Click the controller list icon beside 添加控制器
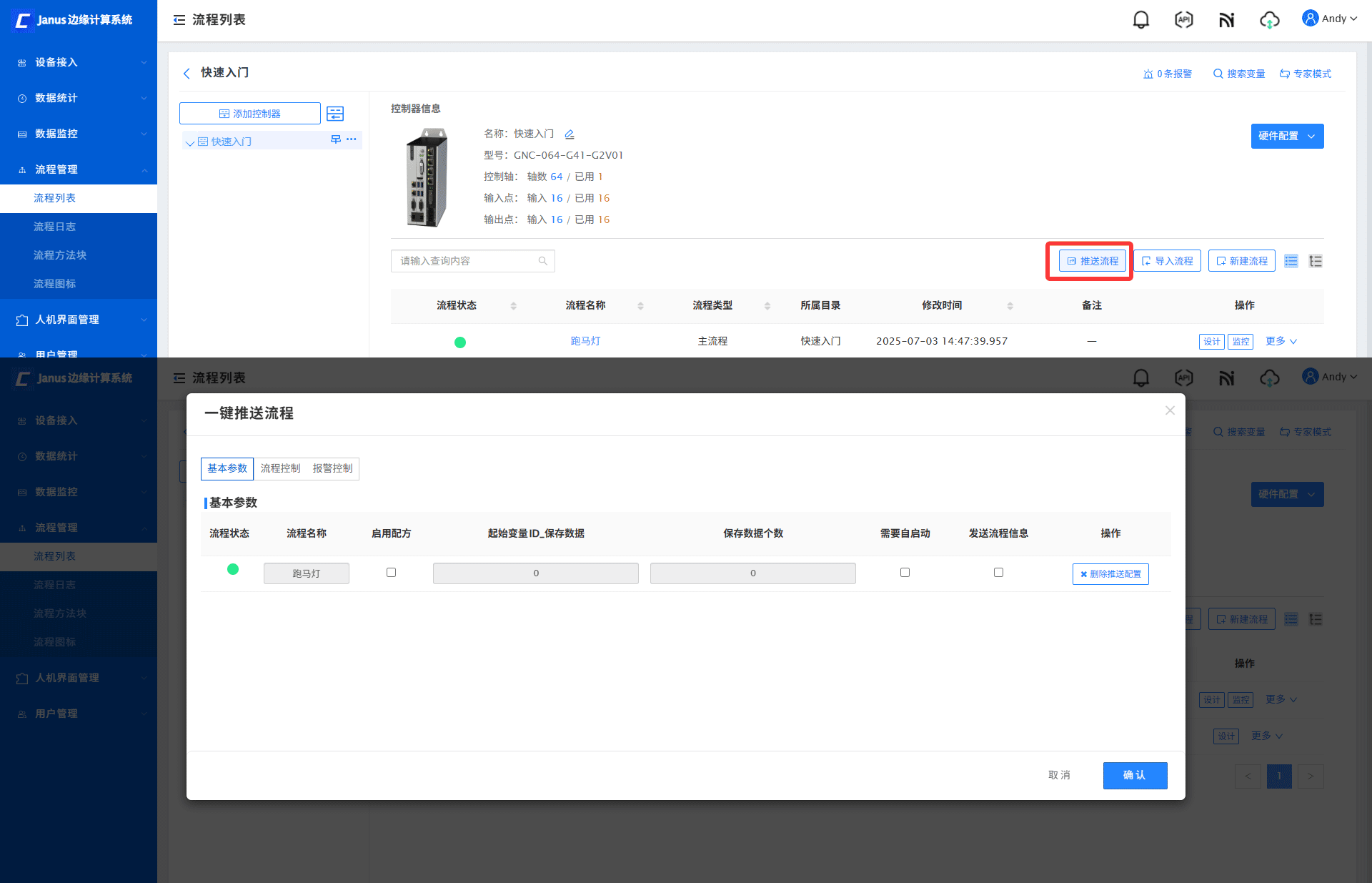The image size is (1372, 883). (x=335, y=114)
